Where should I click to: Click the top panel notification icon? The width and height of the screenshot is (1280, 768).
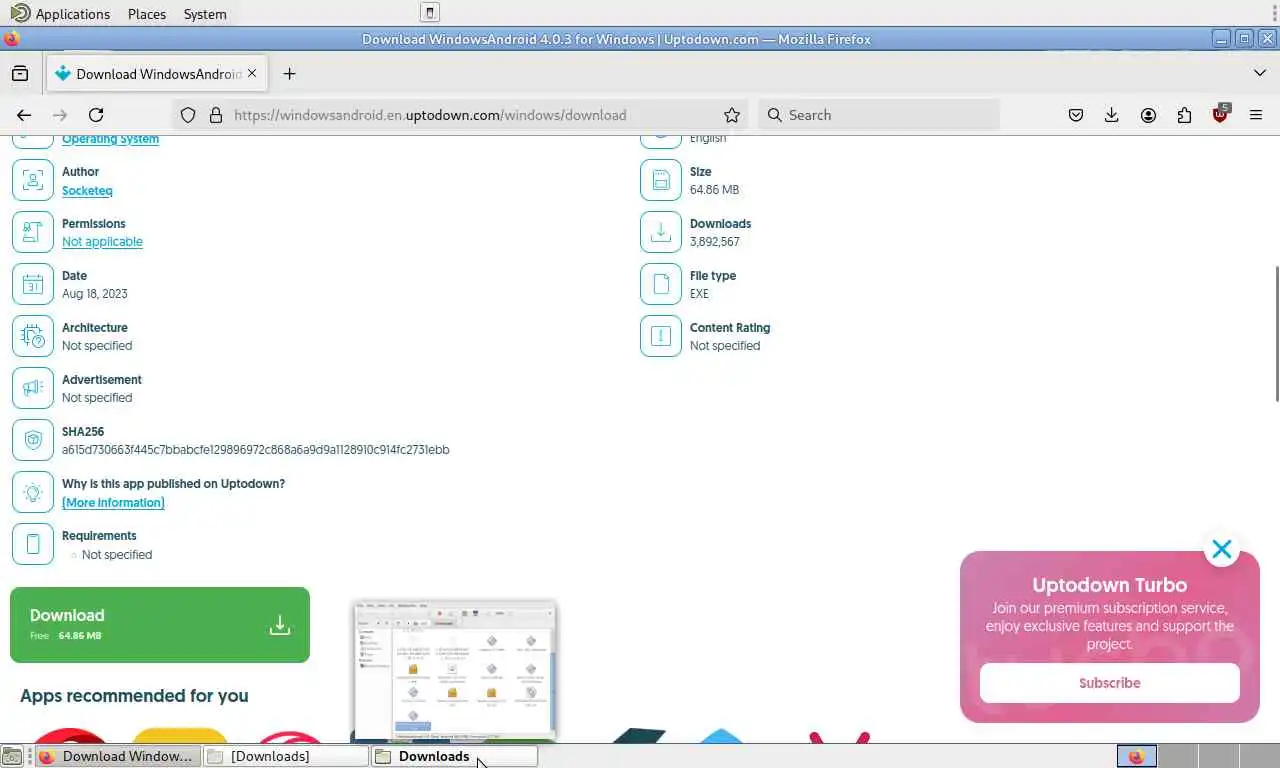(x=429, y=13)
